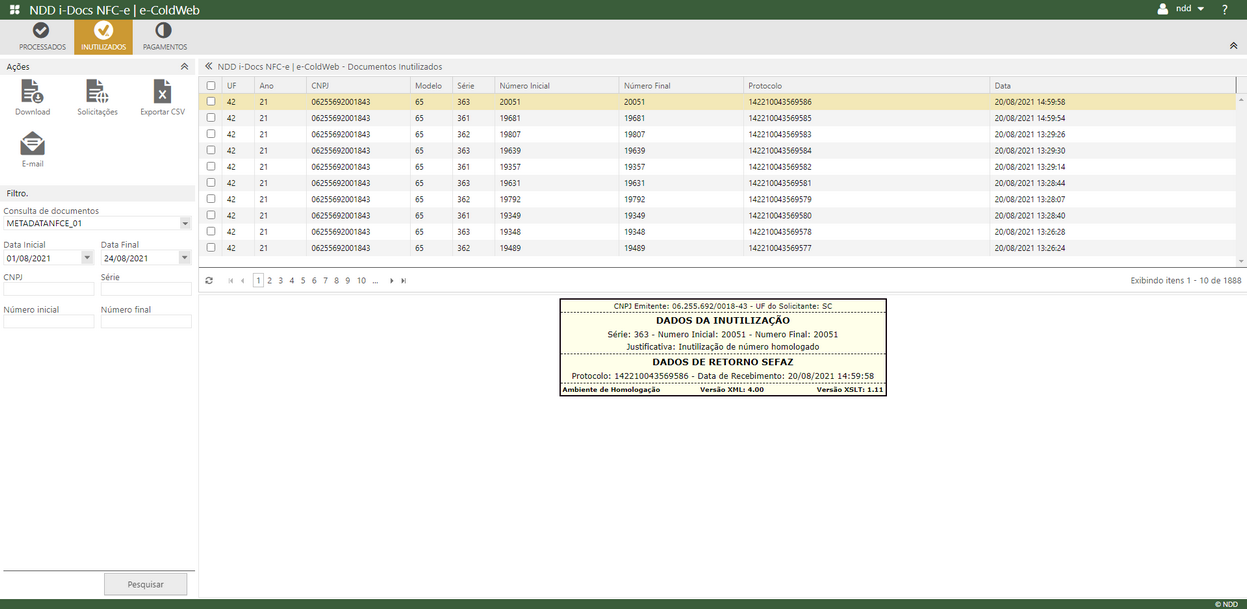This screenshot has height=609, width=1247.
Task: Open the app grid icon beside the title
Action: tap(13, 9)
